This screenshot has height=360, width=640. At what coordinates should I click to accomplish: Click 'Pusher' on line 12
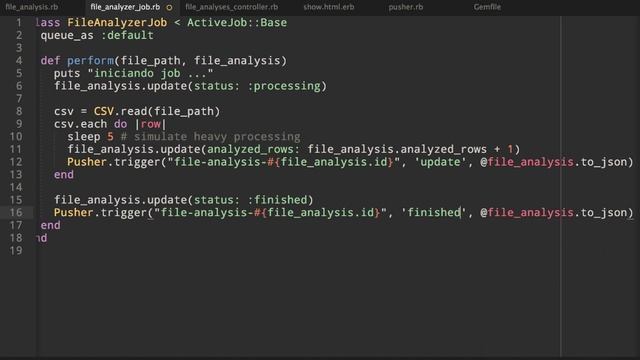click(87, 162)
